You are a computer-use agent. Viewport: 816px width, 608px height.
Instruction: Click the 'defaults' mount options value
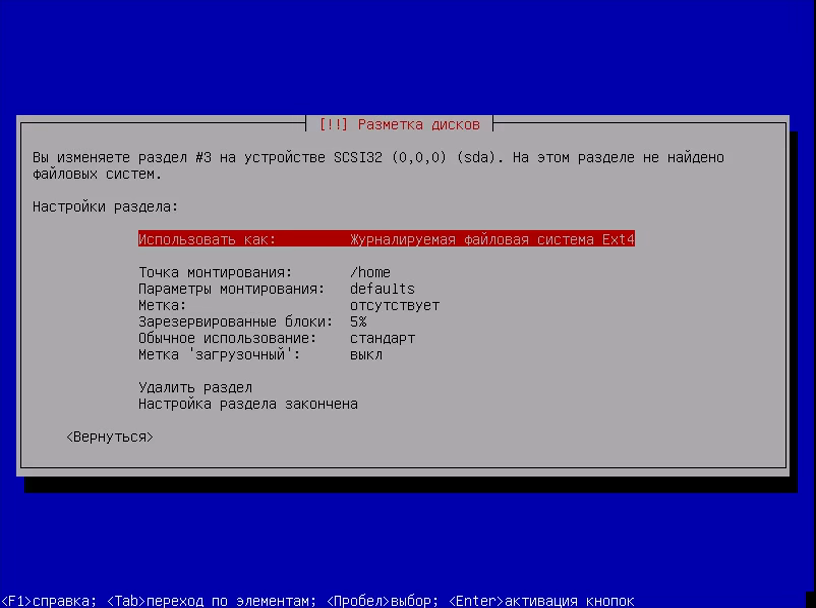pyautogui.click(x=382, y=289)
